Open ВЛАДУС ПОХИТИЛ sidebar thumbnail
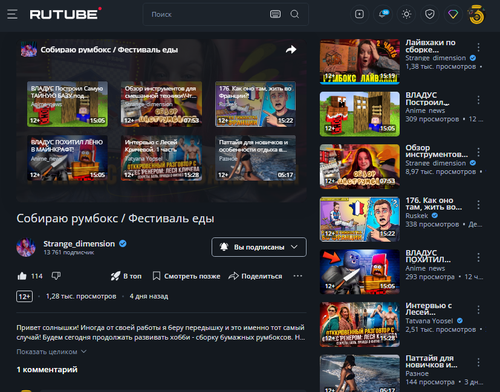The width and height of the screenshot is (500, 392). (360, 272)
